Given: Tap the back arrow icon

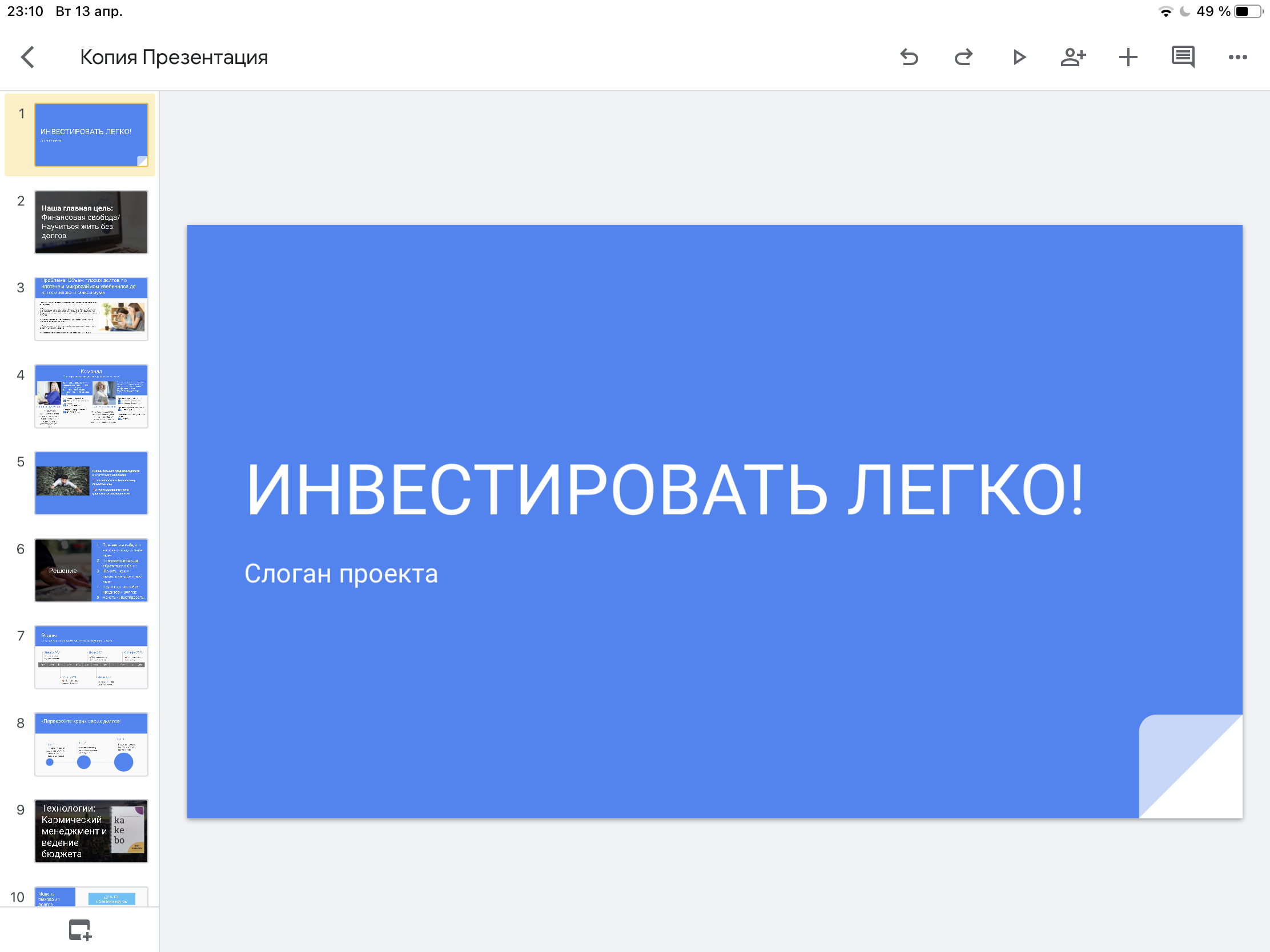Looking at the screenshot, I should point(27,58).
